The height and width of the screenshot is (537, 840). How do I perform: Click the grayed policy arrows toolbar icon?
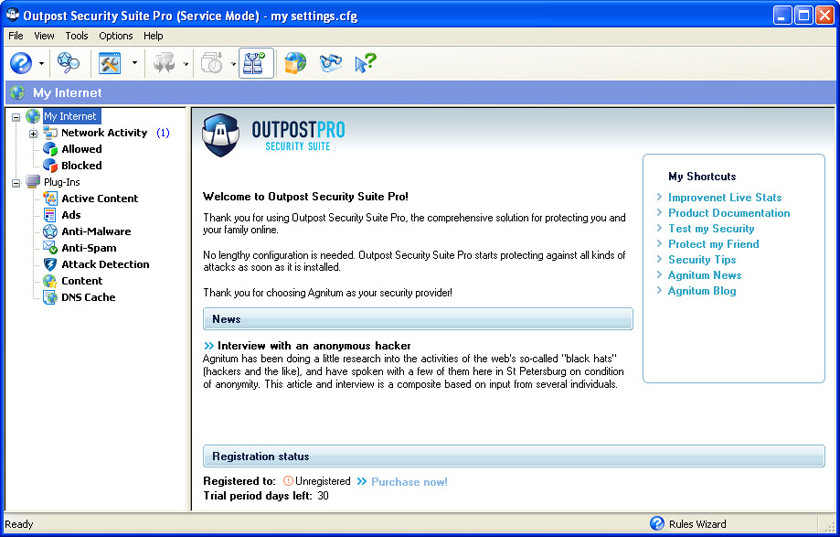point(164,63)
